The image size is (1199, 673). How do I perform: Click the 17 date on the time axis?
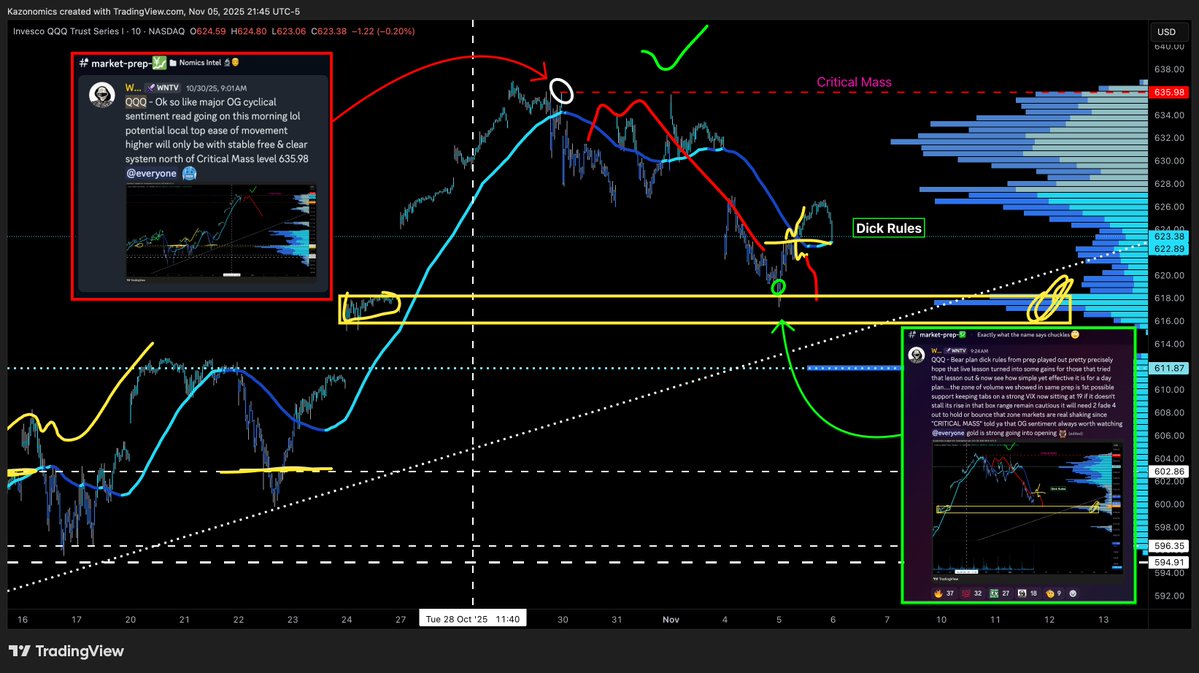76,619
